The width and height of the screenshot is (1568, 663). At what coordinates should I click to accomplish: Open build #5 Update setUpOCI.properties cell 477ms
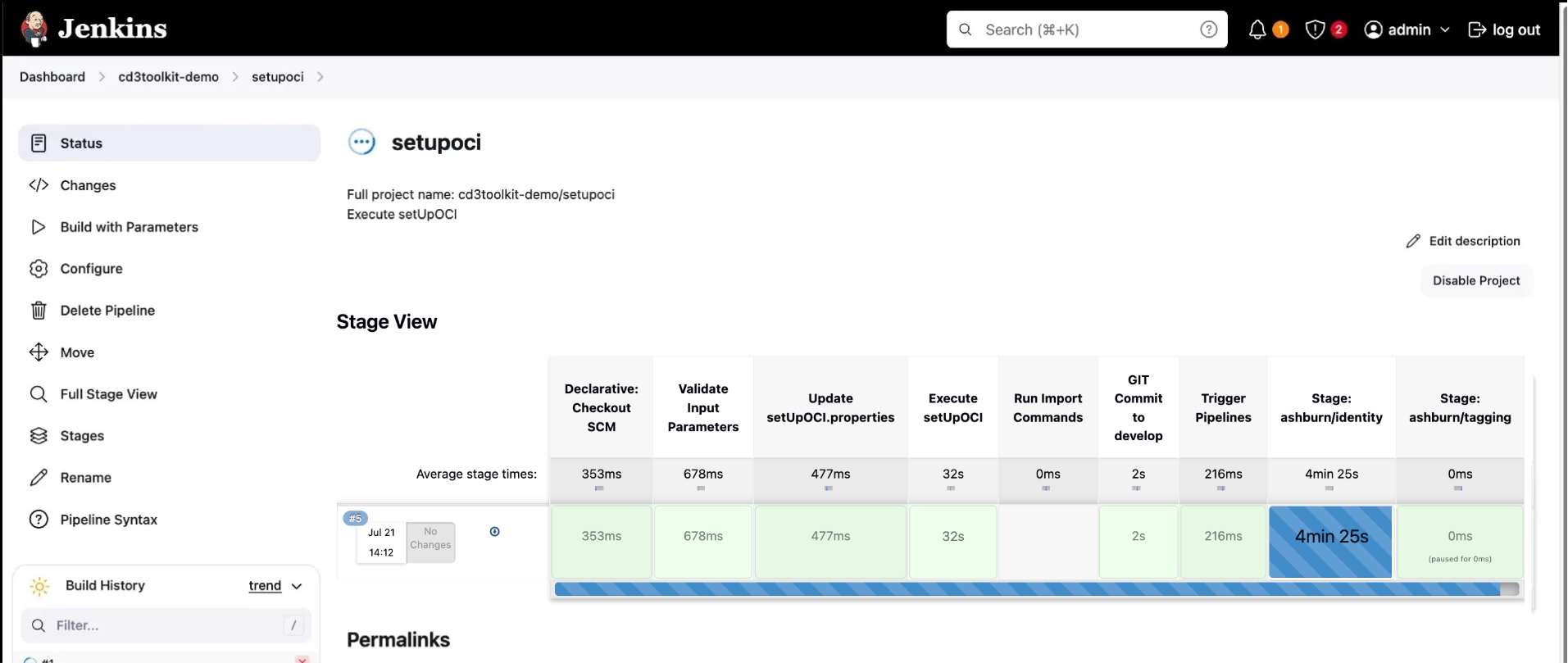tap(830, 542)
